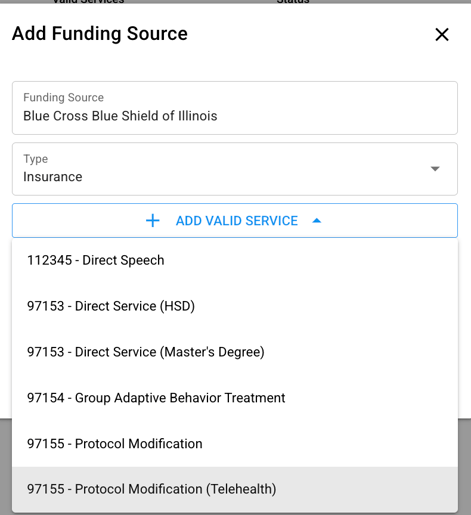Screen dimensions: 471x515
Task: Click the Insurance value in Type
Action: click(53, 177)
